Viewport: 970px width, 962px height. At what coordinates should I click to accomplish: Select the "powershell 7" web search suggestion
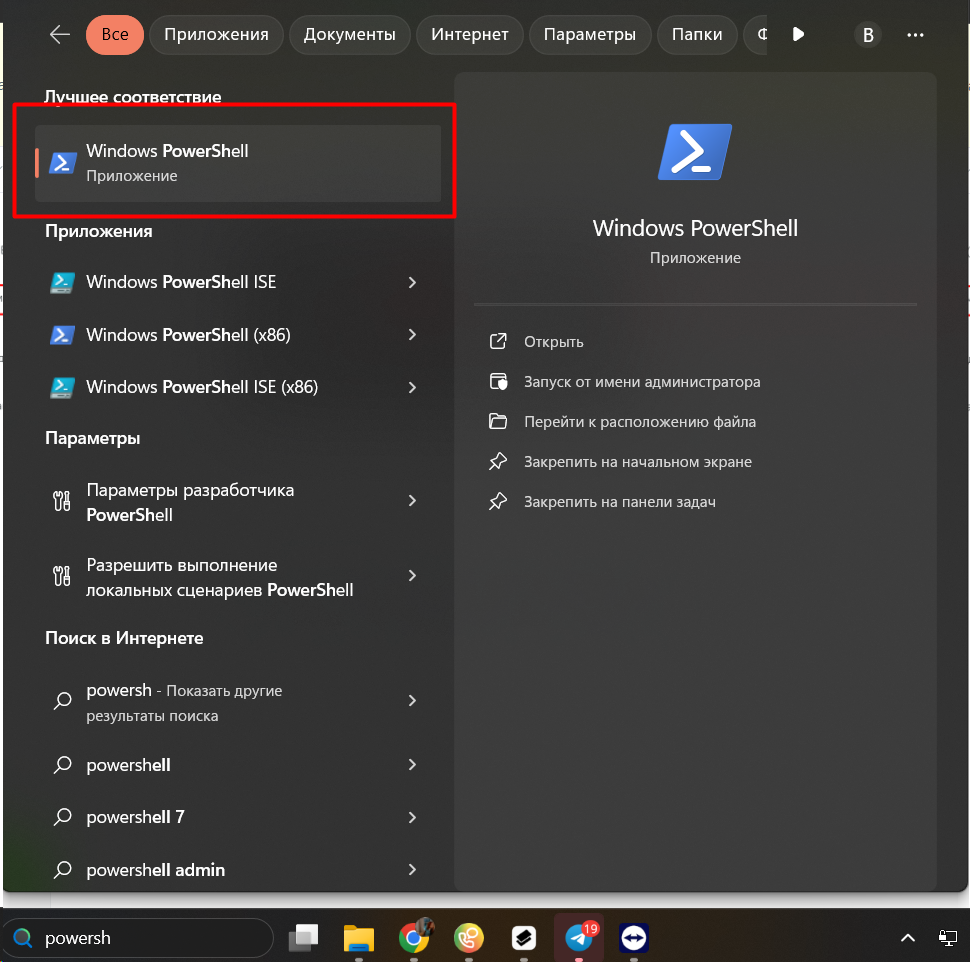tap(135, 817)
